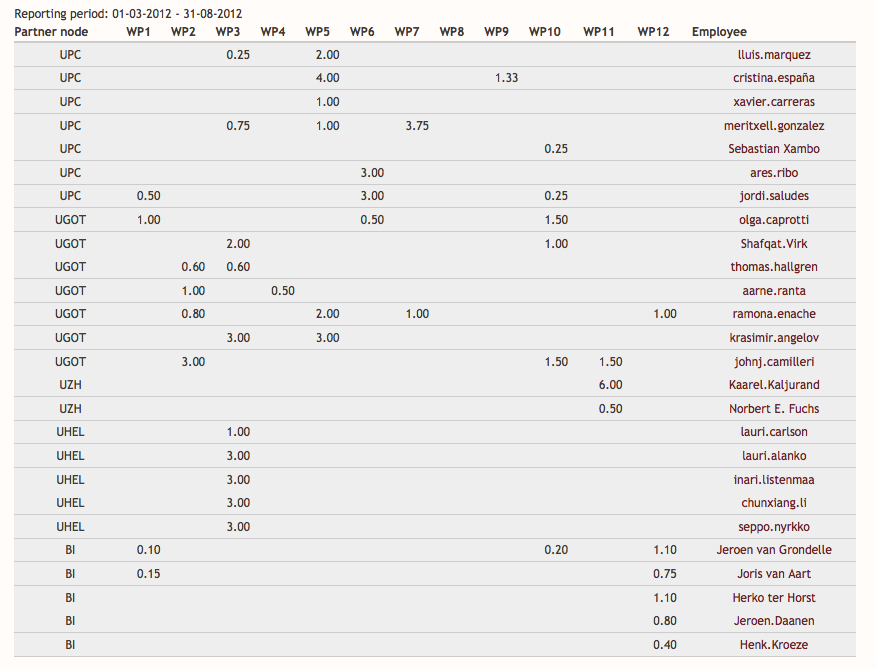Select WP12 value 1.00 in ramona.enache row
Screen dimensions: 876x669
664,314
